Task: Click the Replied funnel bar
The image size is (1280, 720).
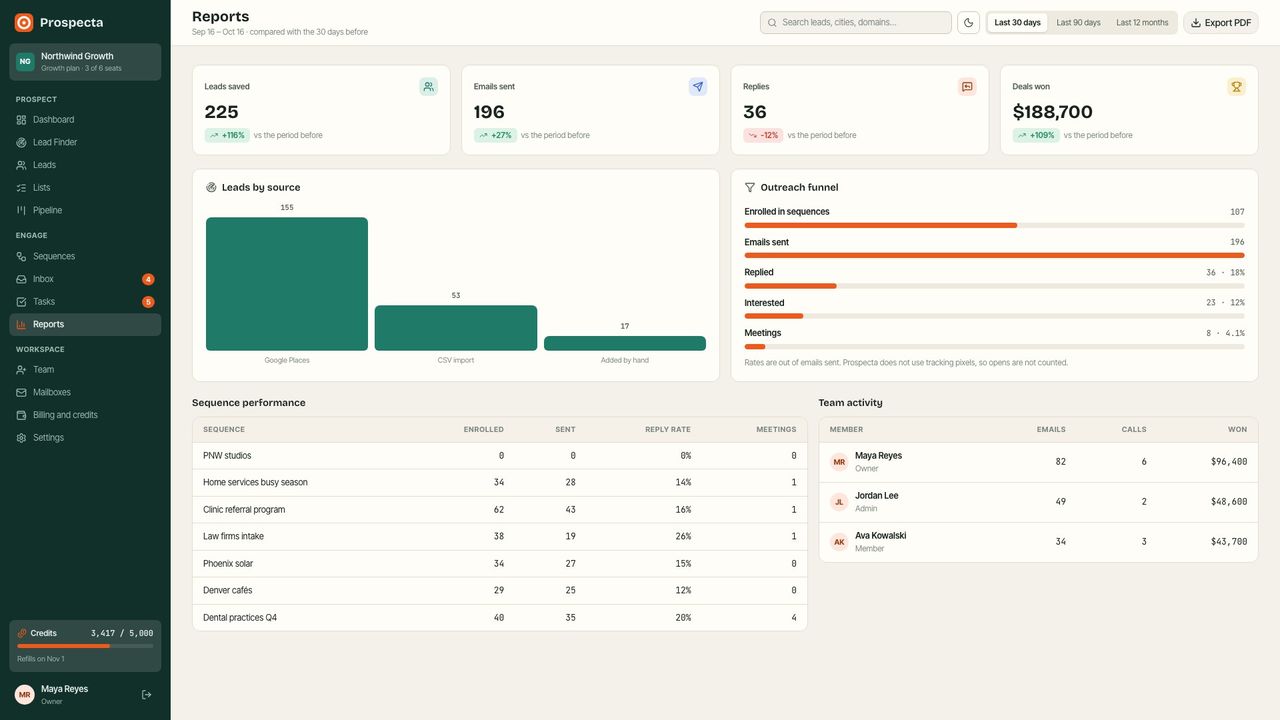Action: 994,286
